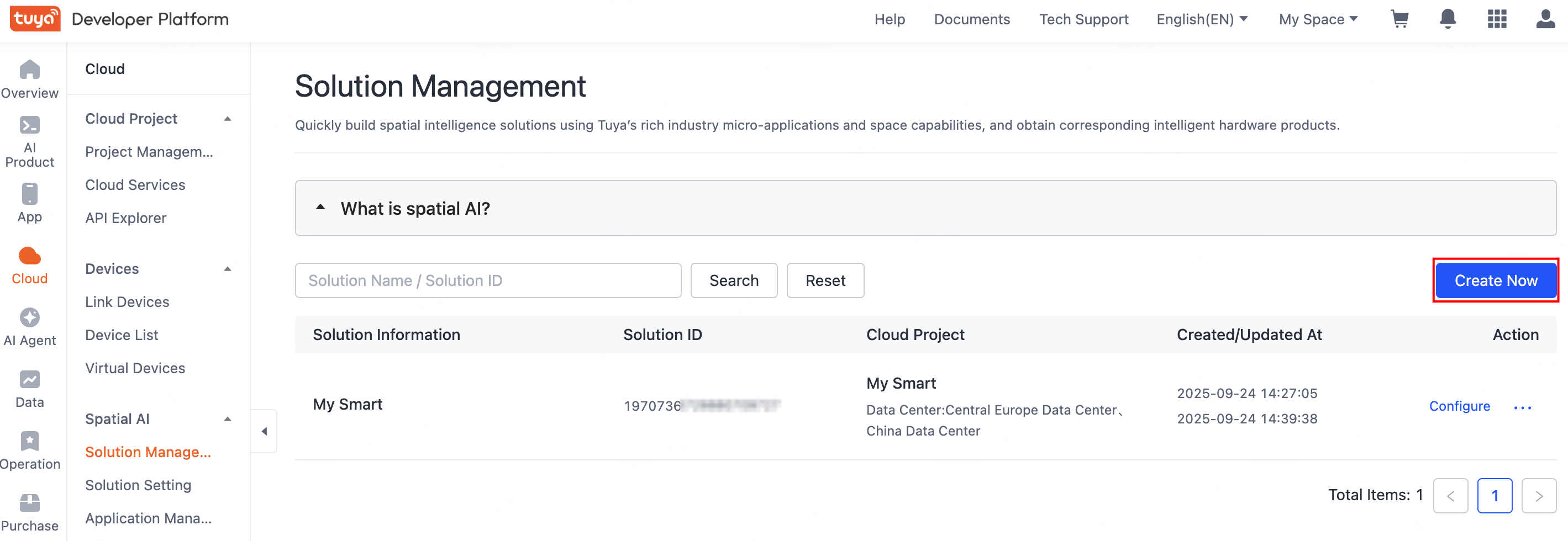Image resolution: width=1568 pixels, height=541 pixels.
Task: Open the My Space dropdown
Action: point(1318,19)
